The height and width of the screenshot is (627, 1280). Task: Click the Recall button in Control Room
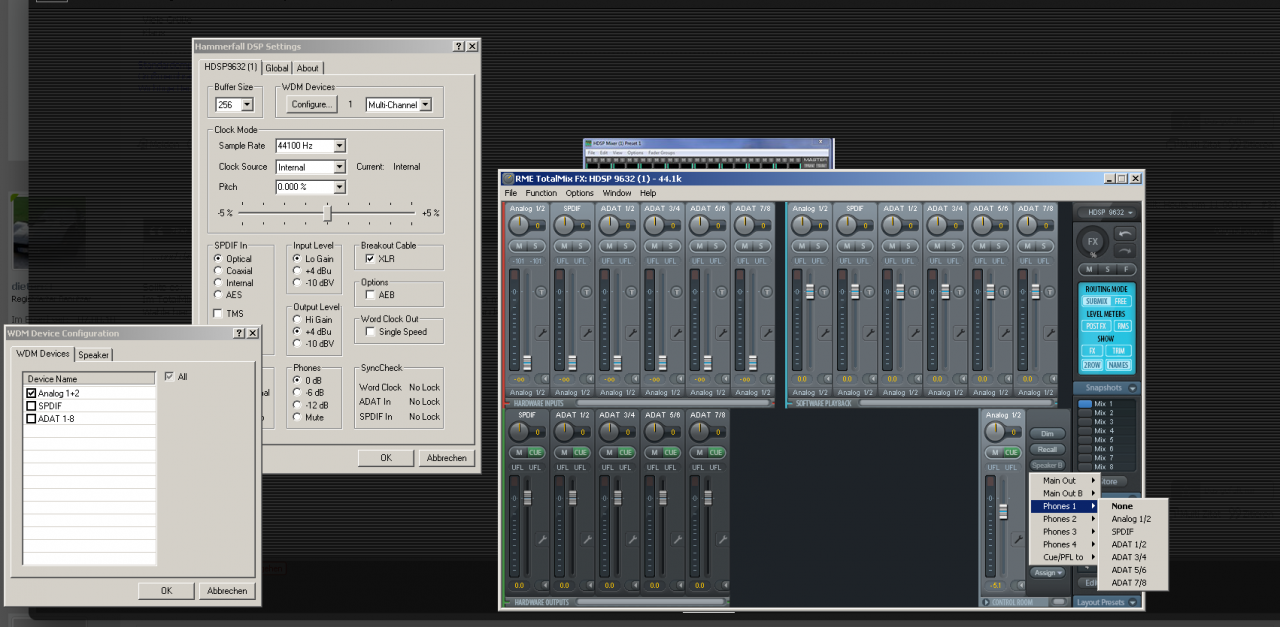[1047, 449]
